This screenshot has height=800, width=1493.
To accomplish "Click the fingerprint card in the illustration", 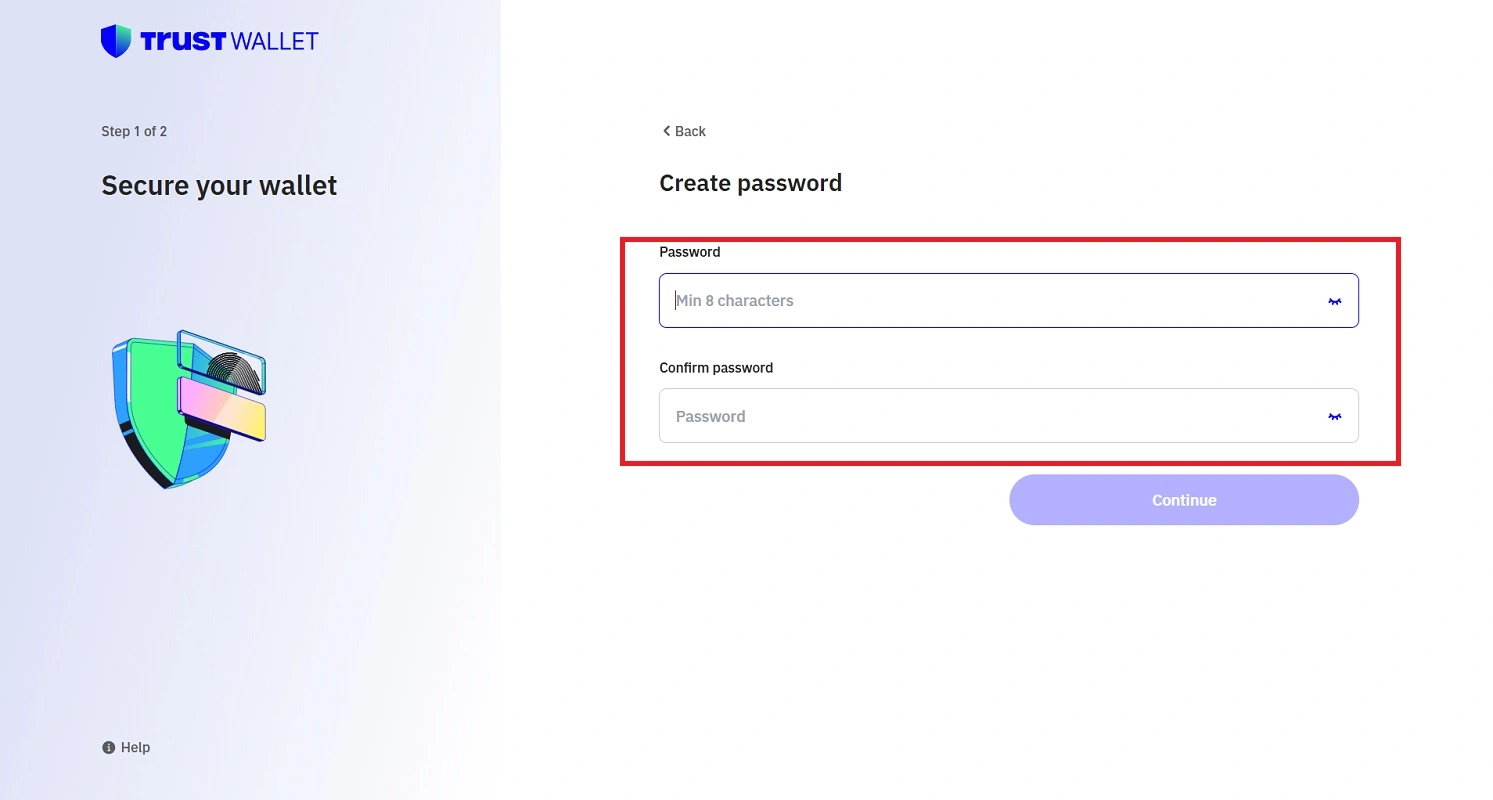I will tap(236, 364).
